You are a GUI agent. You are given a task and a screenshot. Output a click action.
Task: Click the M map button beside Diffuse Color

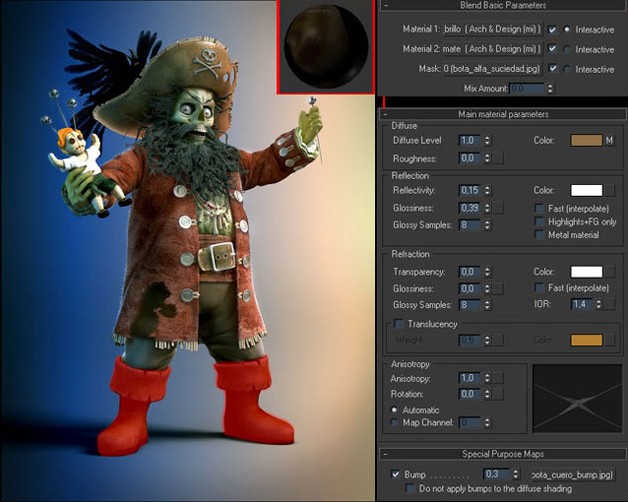pyautogui.click(x=609, y=141)
